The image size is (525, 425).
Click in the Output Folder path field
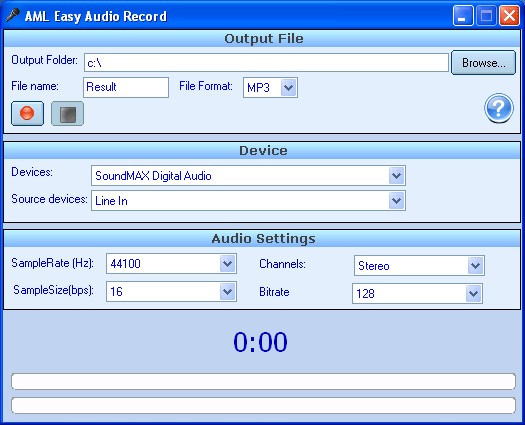pyautogui.click(x=266, y=62)
